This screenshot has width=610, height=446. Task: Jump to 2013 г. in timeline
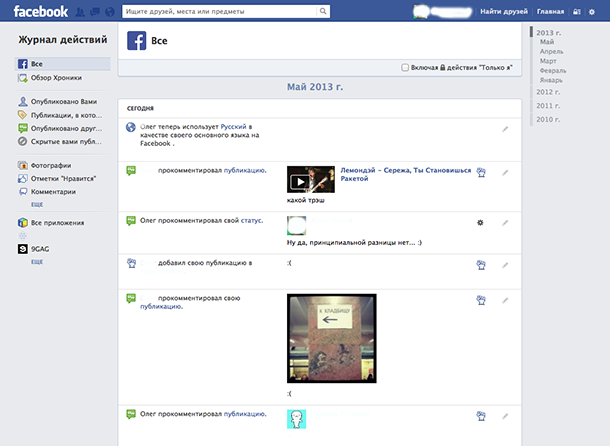pos(549,33)
